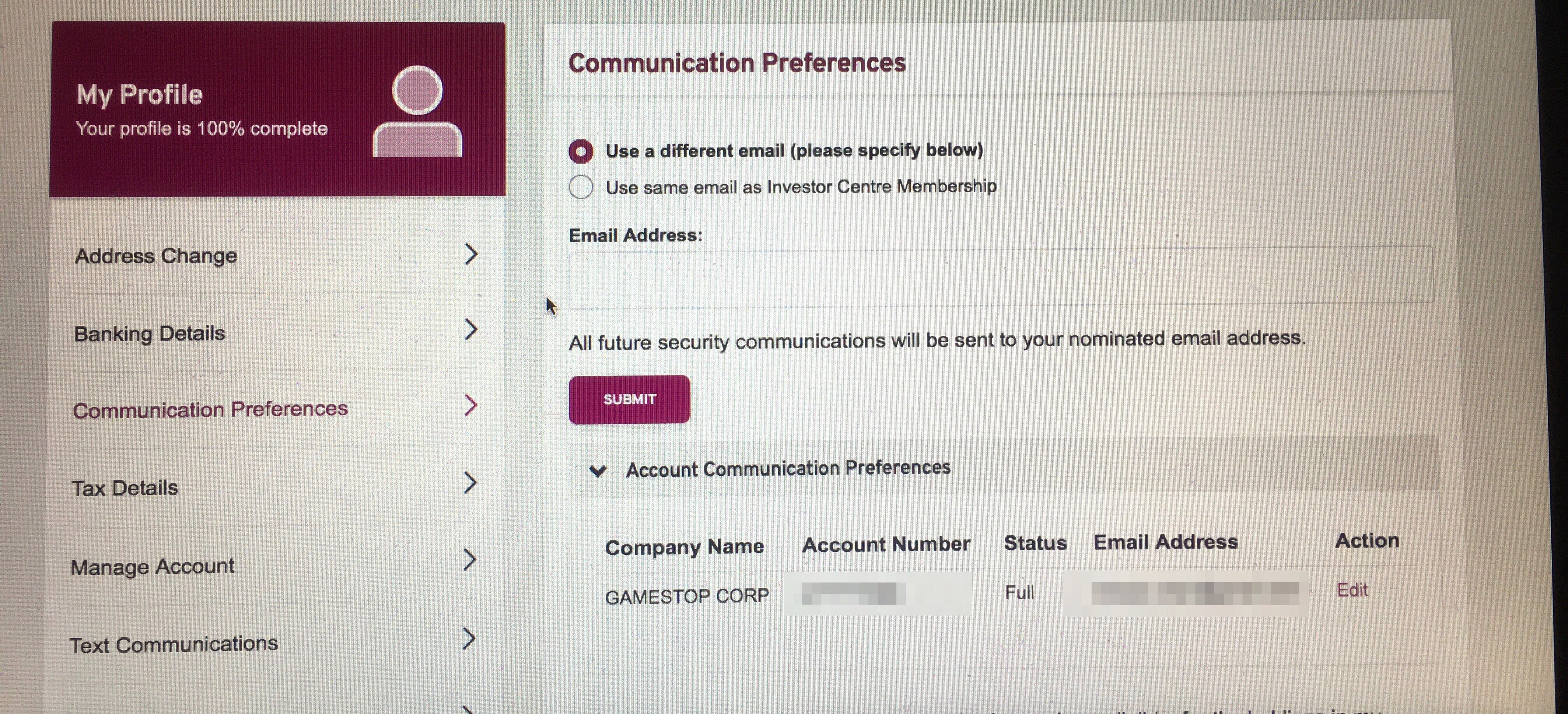Click the arrow next to Text Communications
The height and width of the screenshot is (714, 1568).
pos(468,639)
